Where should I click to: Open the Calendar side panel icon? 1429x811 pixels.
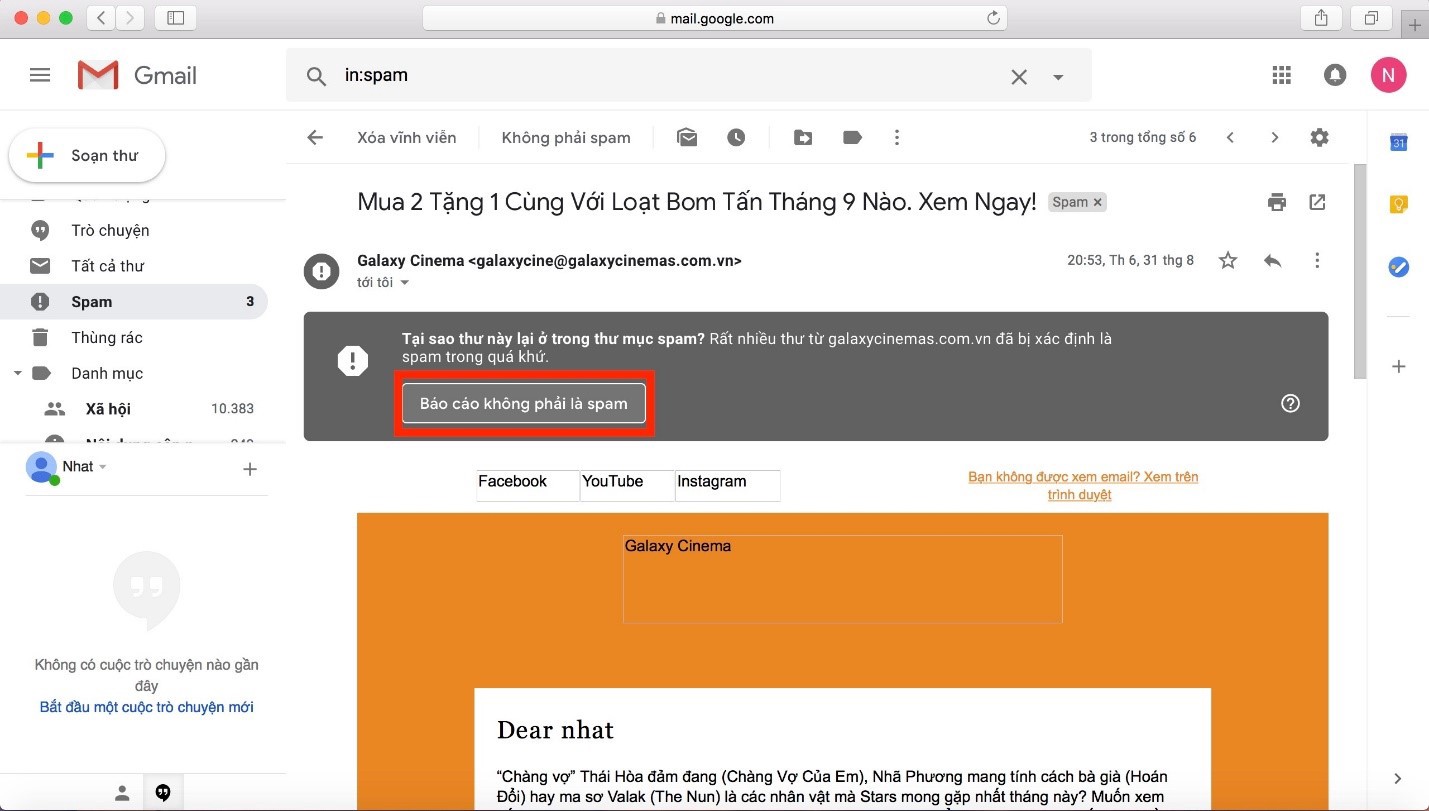click(1399, 143)
